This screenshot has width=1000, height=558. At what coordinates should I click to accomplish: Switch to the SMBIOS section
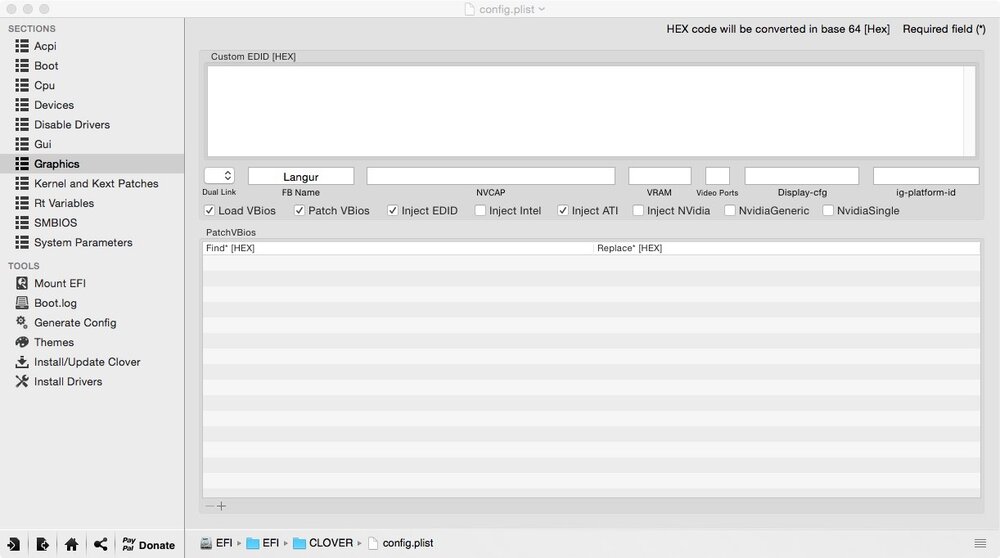click(55, 223)
